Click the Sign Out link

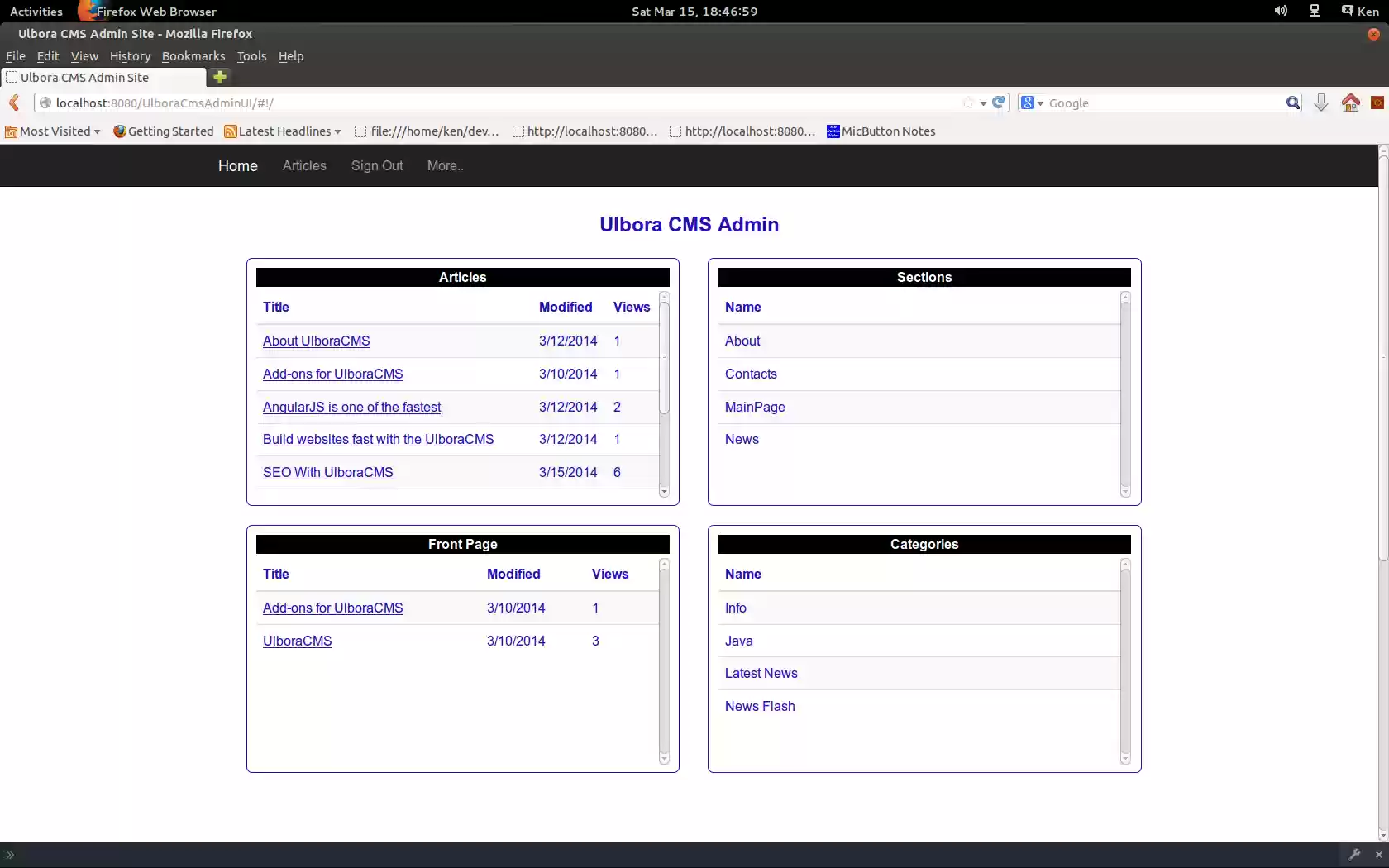(x=377, y=165)
